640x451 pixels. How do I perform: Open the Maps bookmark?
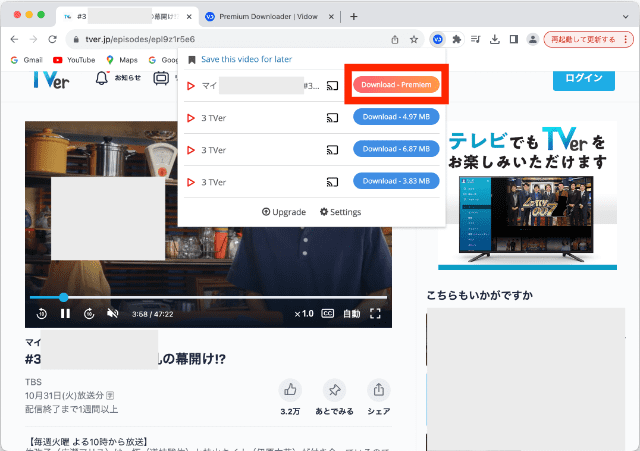(x=122, y=60)
